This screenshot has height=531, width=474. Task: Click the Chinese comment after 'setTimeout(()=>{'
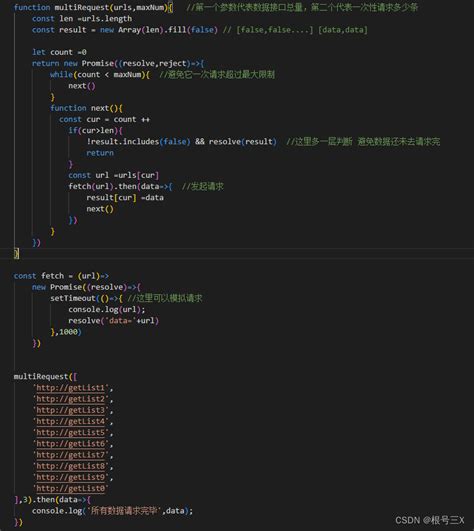(x=165, y=298)
